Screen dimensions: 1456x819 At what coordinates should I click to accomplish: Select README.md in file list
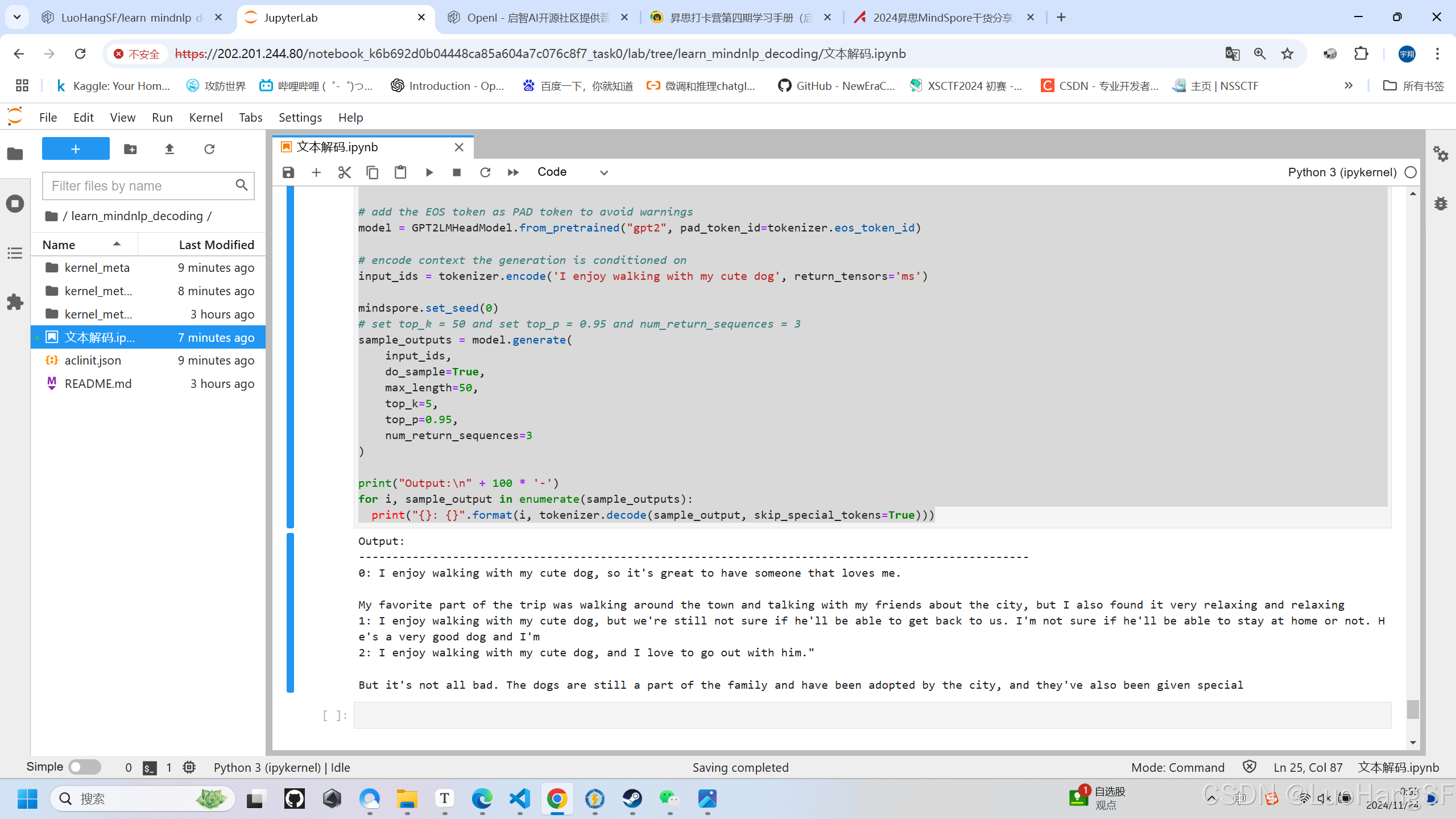click(148, 384)
